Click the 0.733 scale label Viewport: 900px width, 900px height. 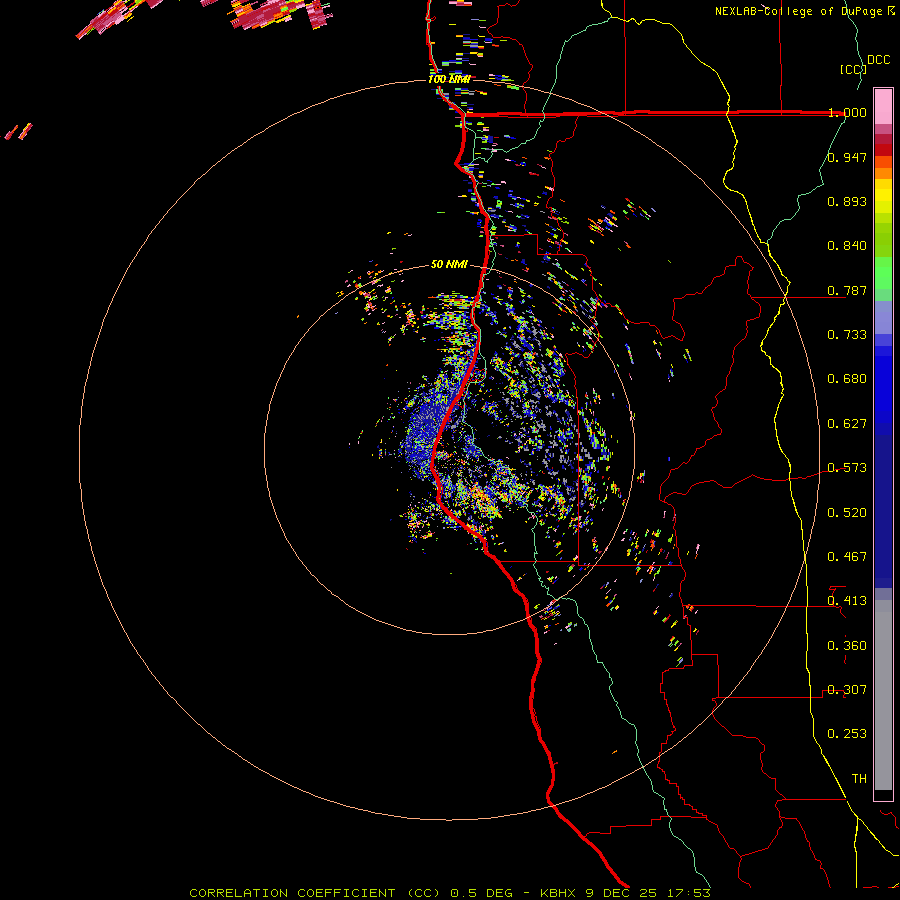click(x=847, y=335)
